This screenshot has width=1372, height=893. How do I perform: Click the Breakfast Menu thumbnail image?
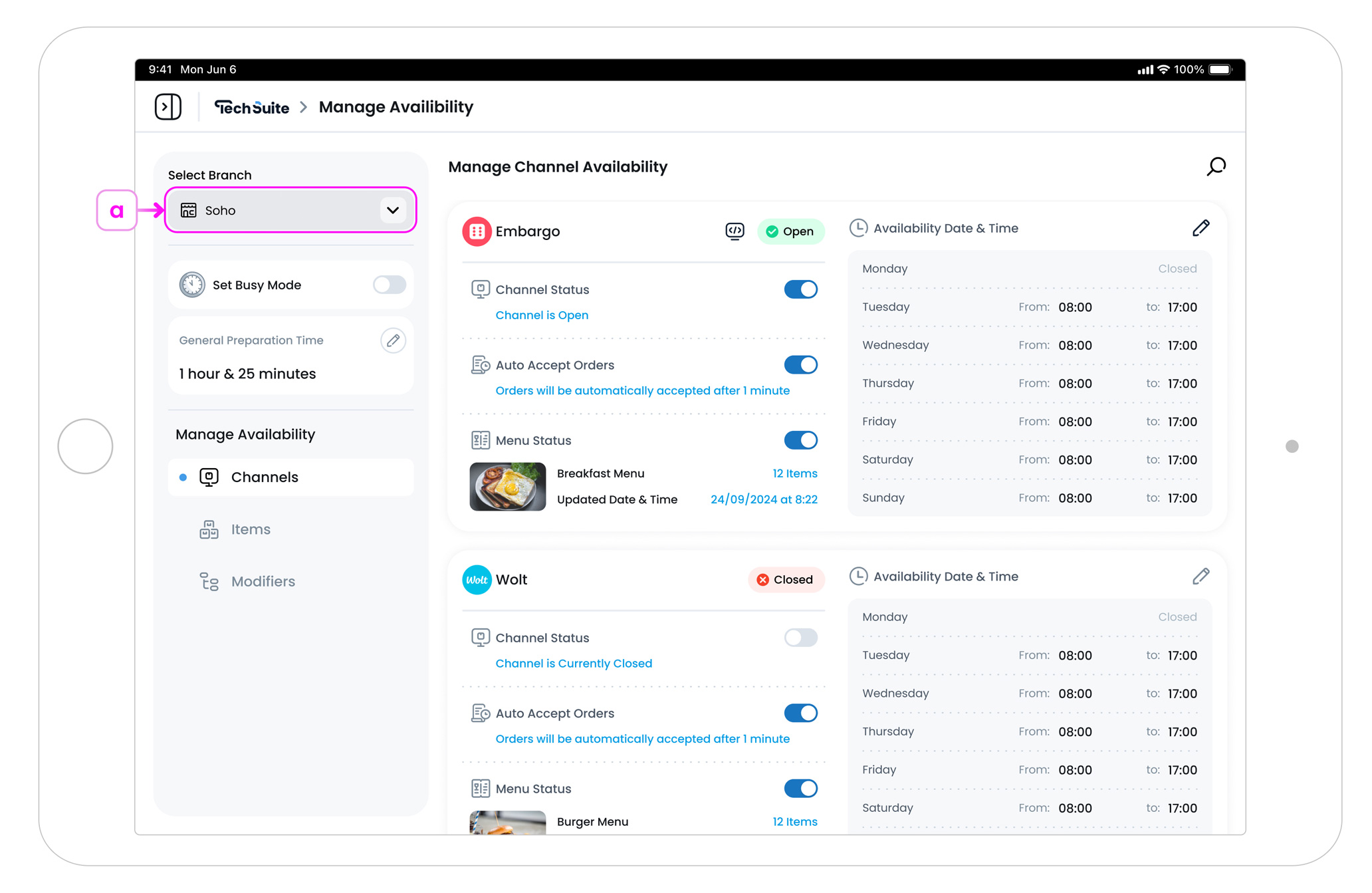coord(507,487)
